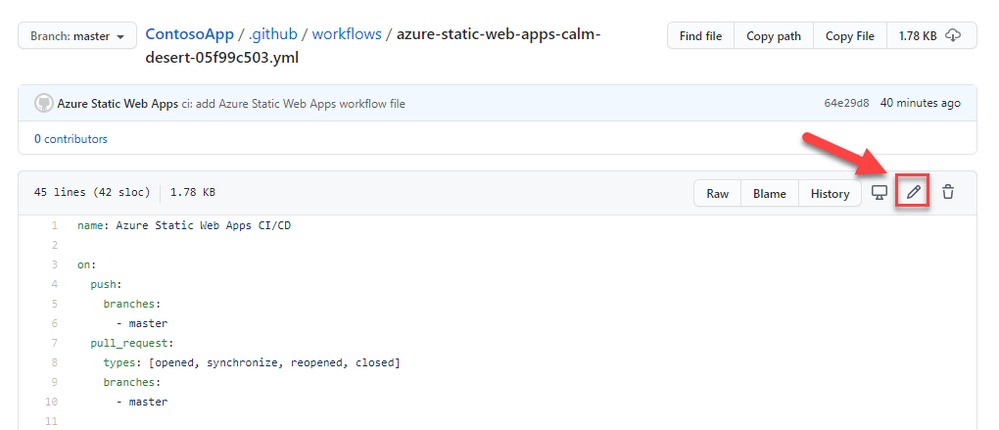Select line number 7
Viewport: 999px width, 430px height.
(55, 343)
